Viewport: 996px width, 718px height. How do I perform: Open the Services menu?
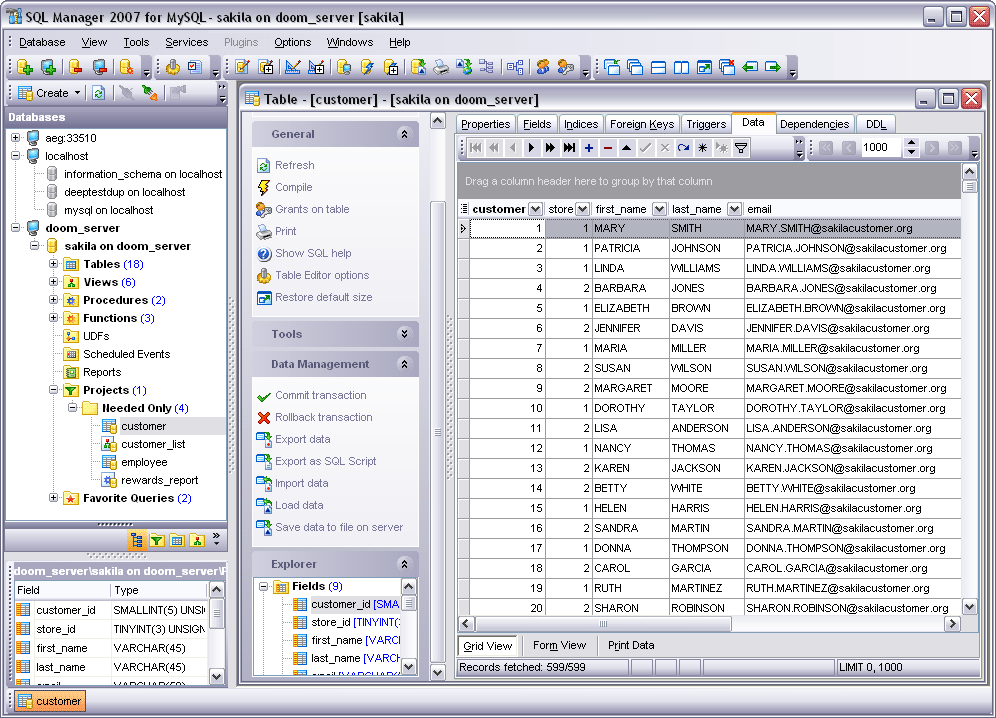[x=187, y=42]
